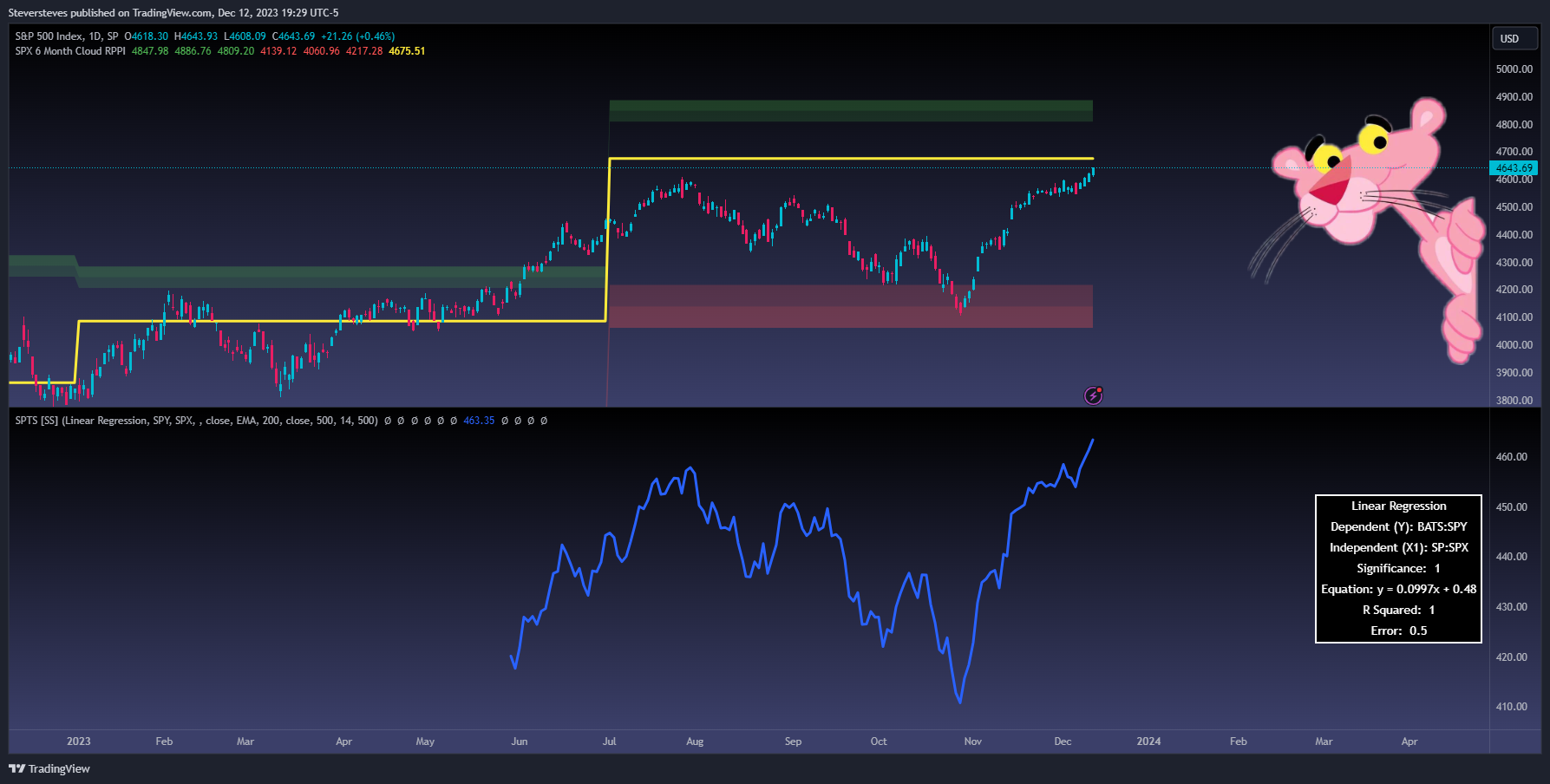Click the Dec time axis label

[1063, 742]
